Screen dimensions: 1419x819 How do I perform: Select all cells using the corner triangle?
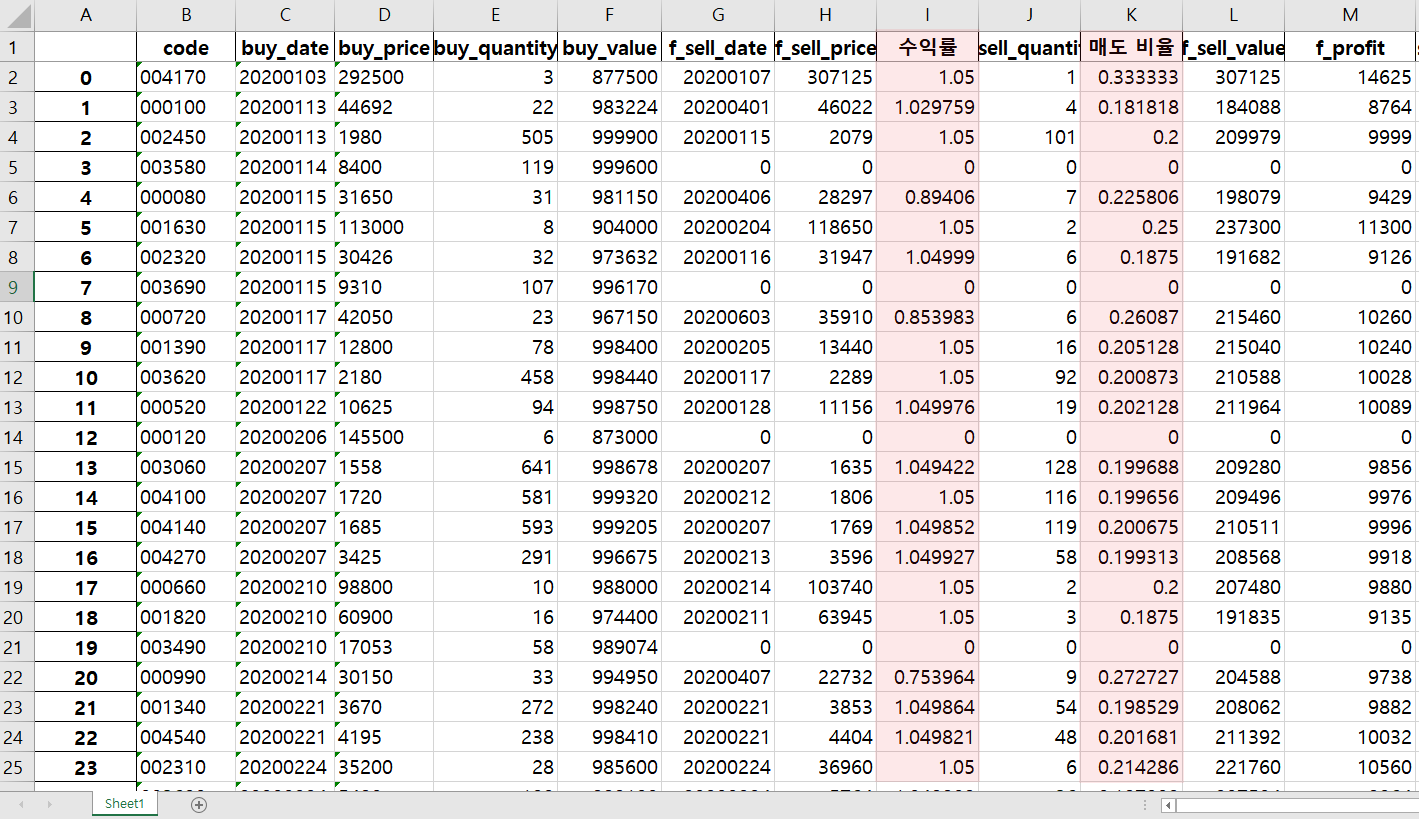tap(17, 16)
